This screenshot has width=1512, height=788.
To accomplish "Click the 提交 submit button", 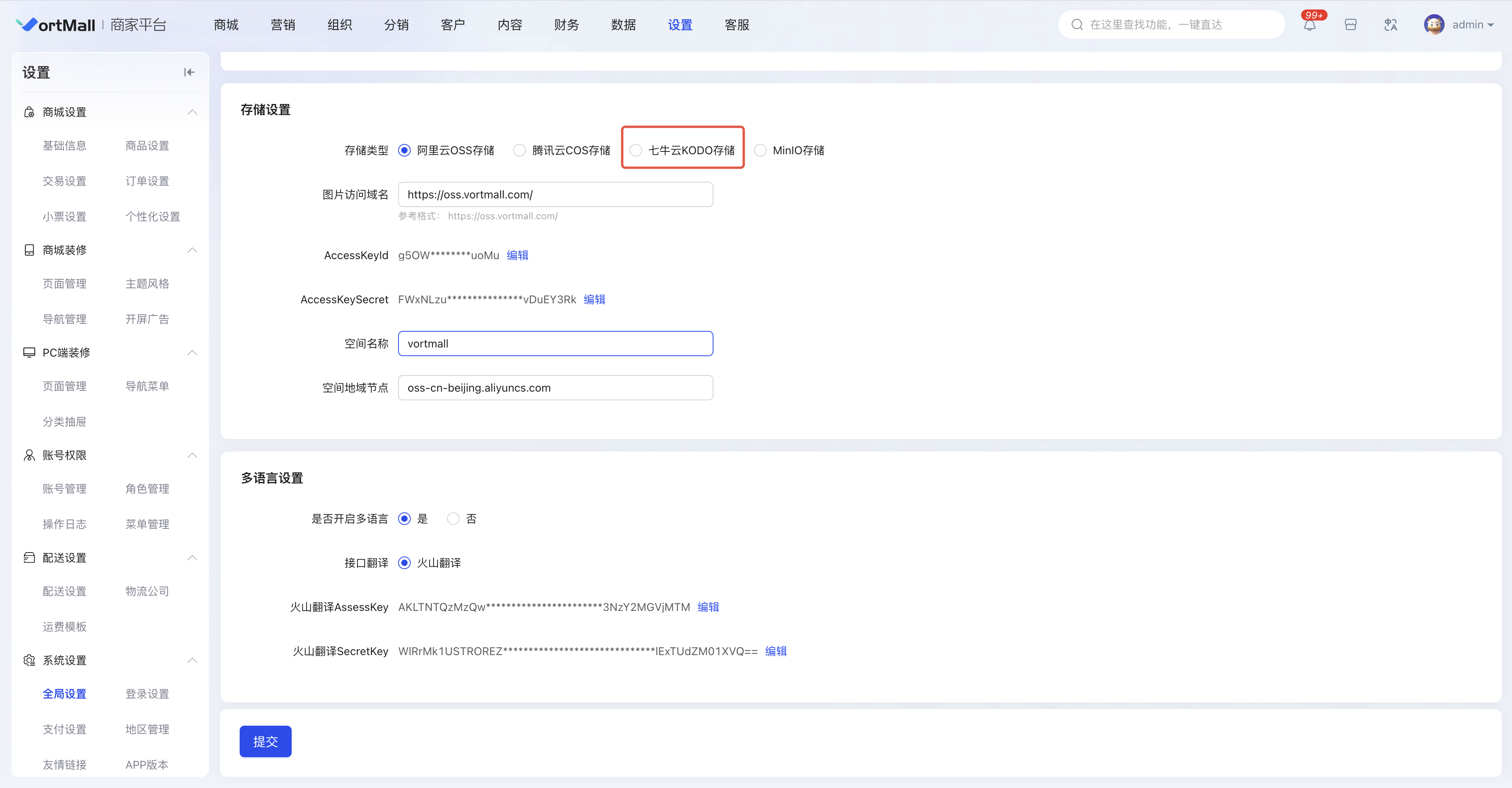I will [x=265, y=741].
